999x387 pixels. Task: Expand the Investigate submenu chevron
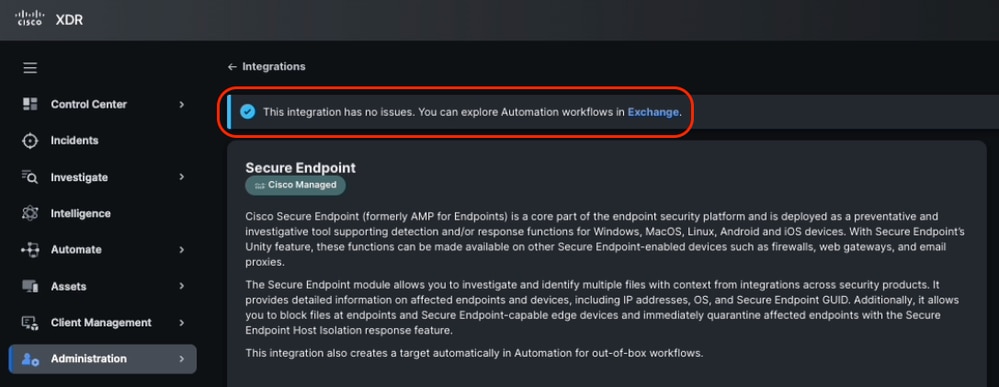coord(182,177)
